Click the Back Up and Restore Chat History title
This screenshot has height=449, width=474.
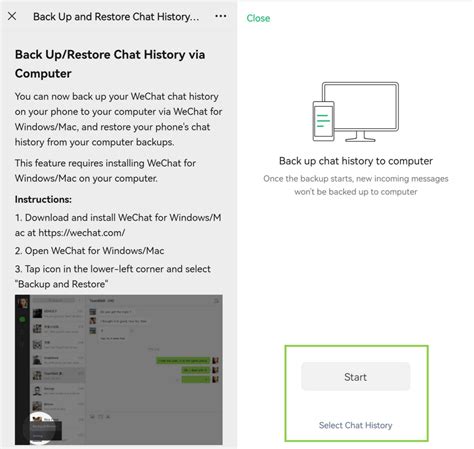[116, 16]
